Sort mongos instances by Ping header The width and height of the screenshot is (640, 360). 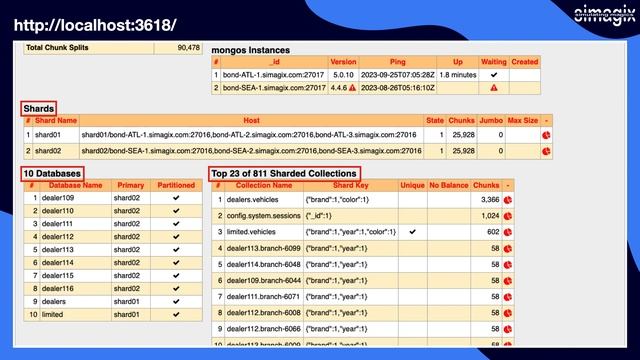coord(398,62)
